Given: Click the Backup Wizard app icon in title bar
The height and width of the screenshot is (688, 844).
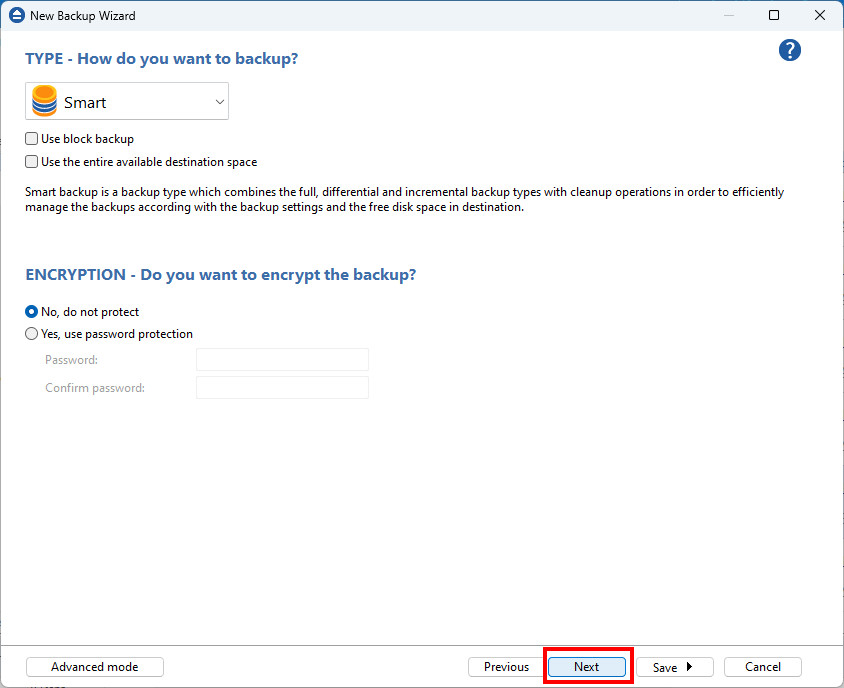Looking at the screenshot, I should pos(15,16).
